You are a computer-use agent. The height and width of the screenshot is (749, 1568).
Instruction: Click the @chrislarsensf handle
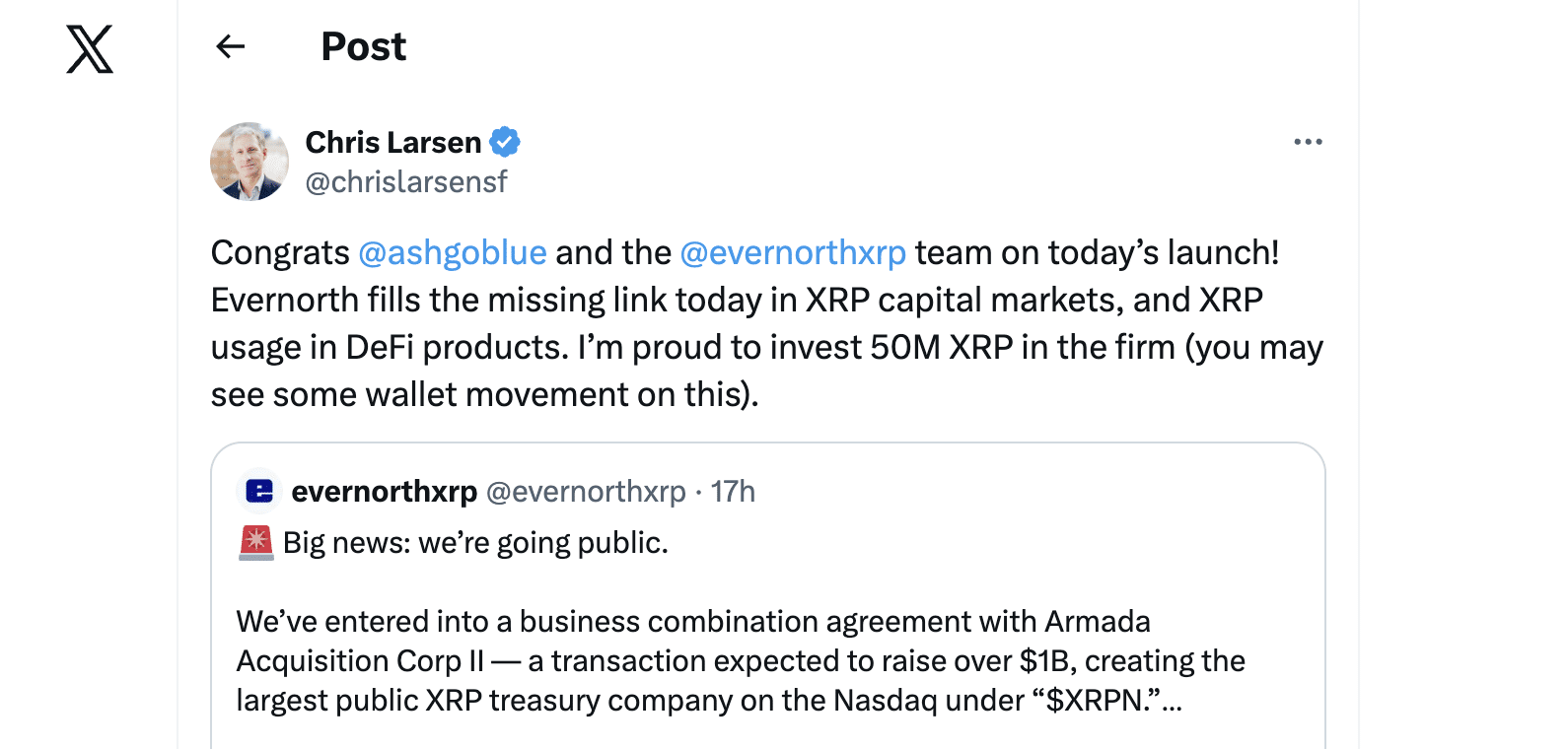[407, 181]
